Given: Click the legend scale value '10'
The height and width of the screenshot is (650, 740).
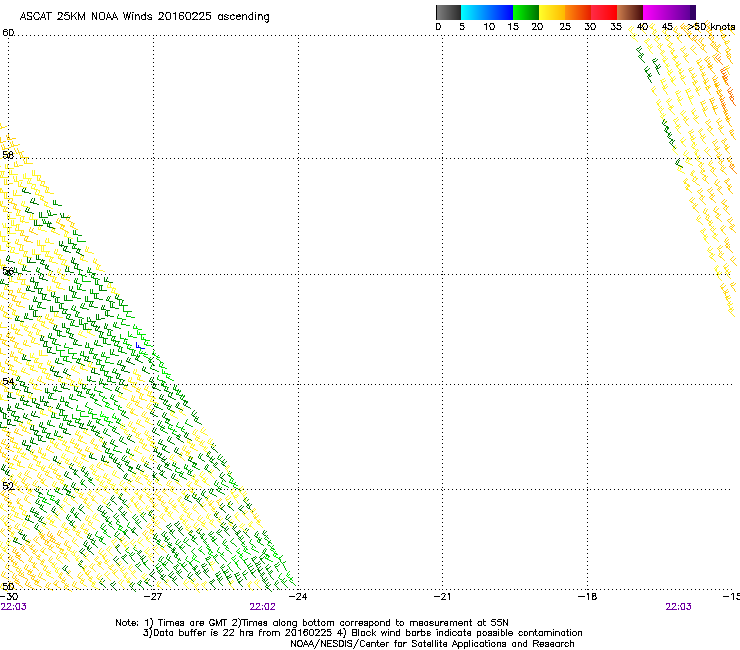Looking at the screenshot, I should tap(489, 27).
